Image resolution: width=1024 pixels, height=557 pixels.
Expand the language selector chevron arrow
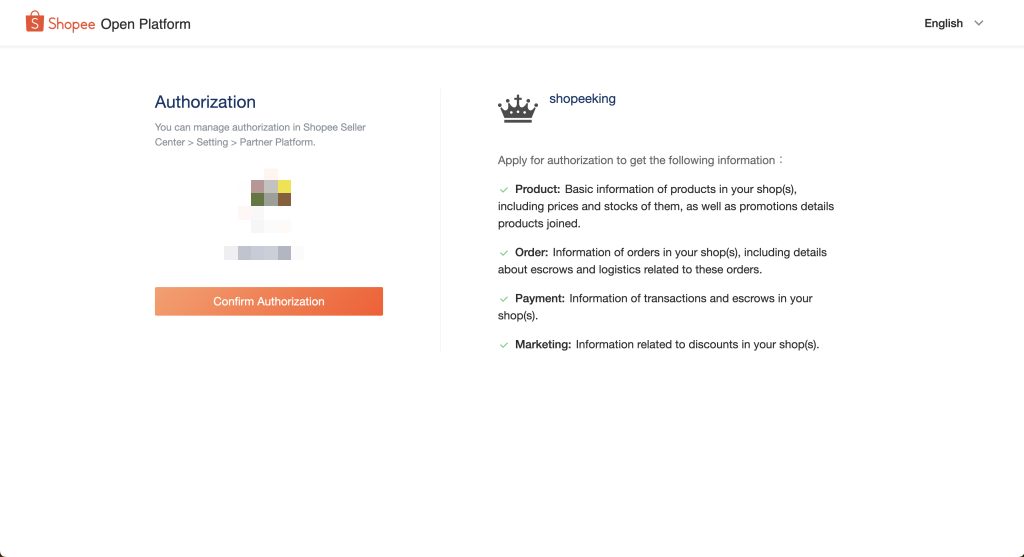pyautogui.click(x=979, y=23)
